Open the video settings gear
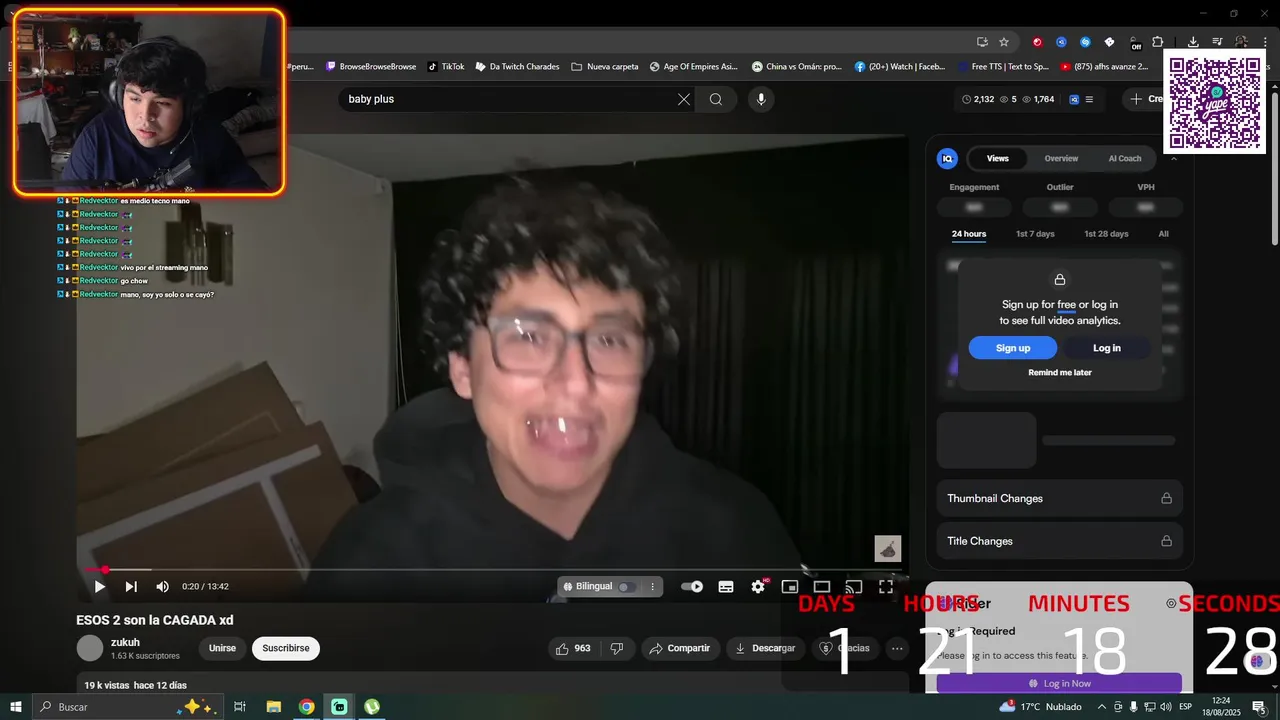Image resolution: width=1280 pixels, height=720 pixels. (758, 587)
